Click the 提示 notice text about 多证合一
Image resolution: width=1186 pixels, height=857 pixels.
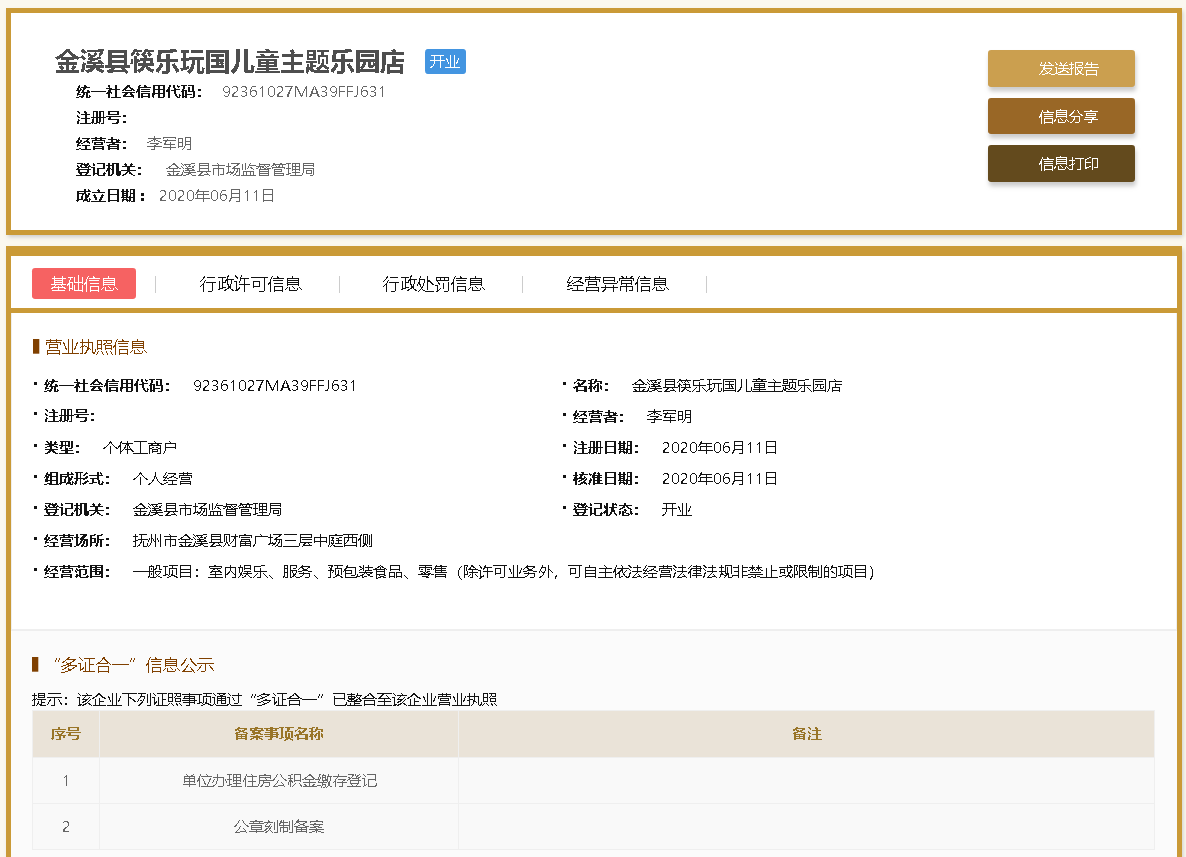pyautogui.click(x=264, y=700)
